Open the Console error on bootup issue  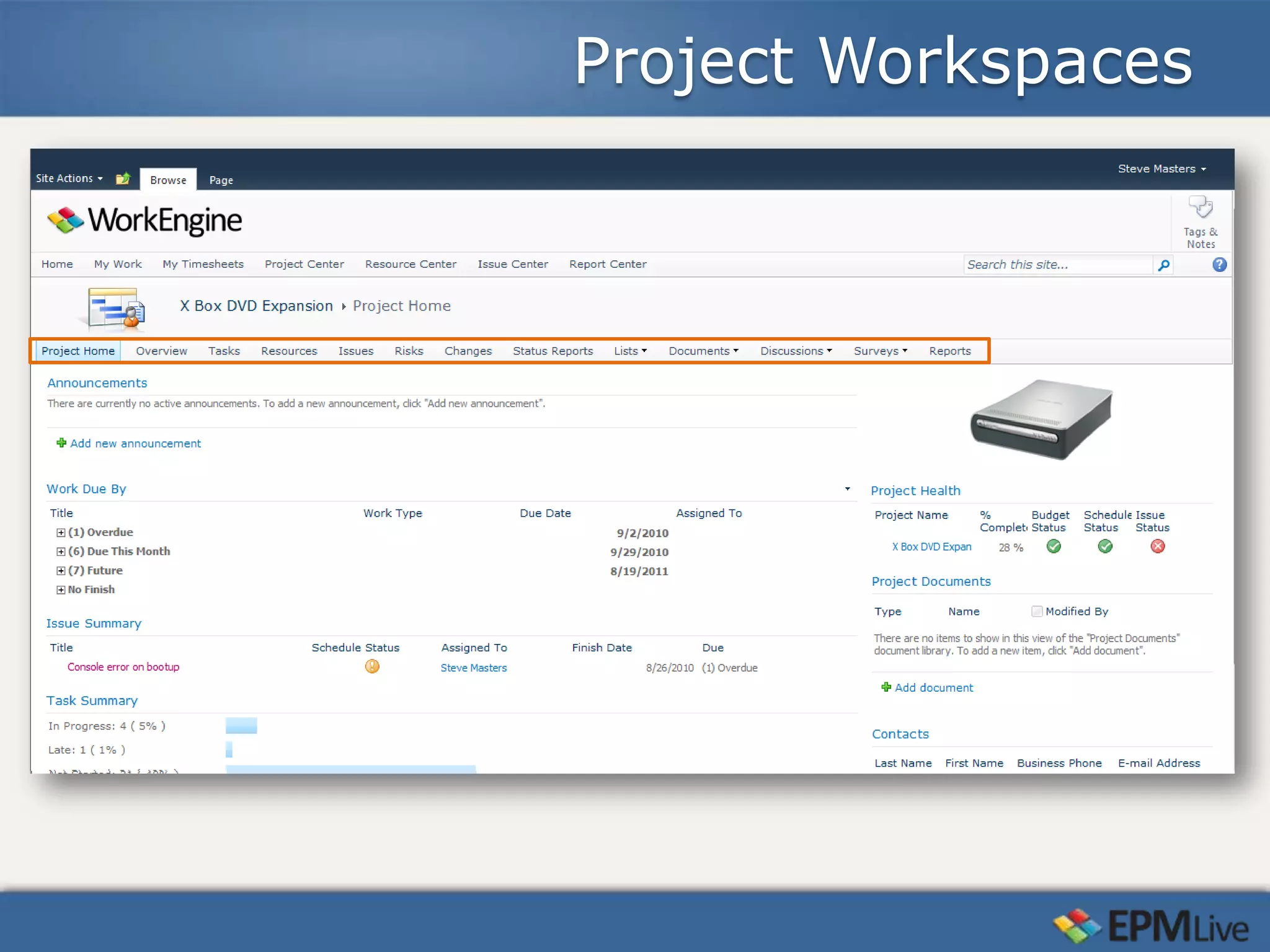click(x=123, y=667)
